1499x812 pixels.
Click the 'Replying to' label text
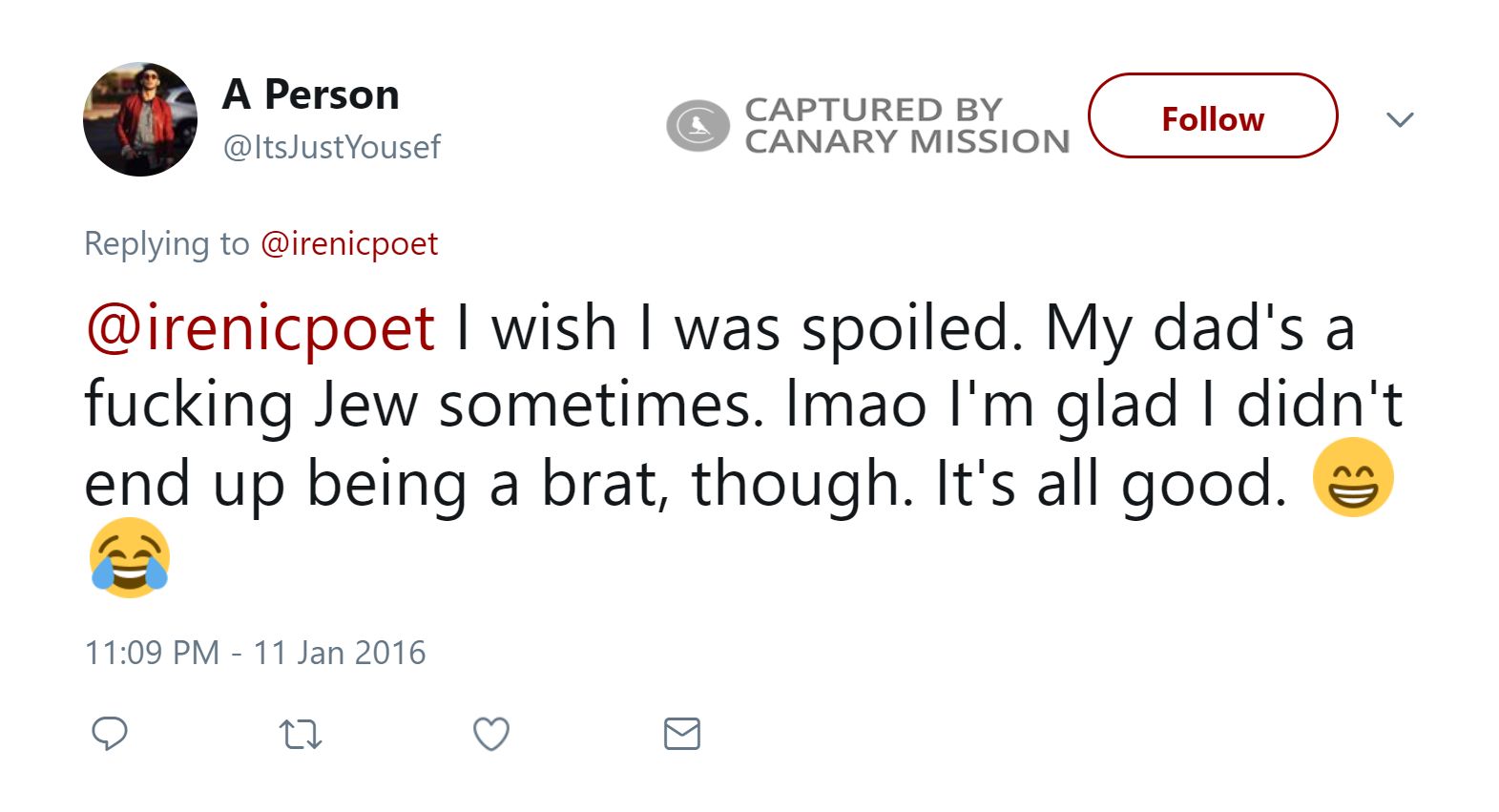point(166,244)
